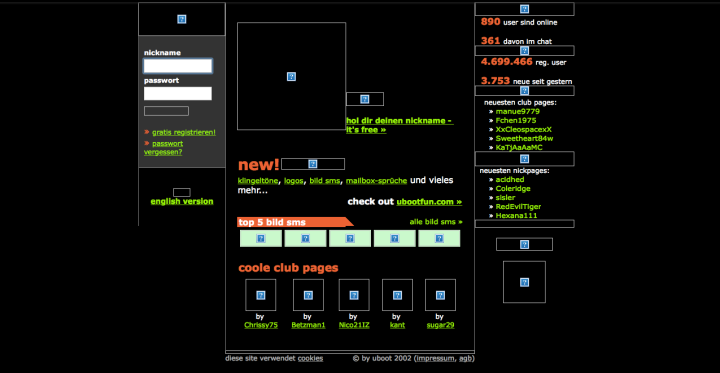The image size is (720, 373).
Task: Open nickpage Hexana111
Action: (x=517, y=215)
